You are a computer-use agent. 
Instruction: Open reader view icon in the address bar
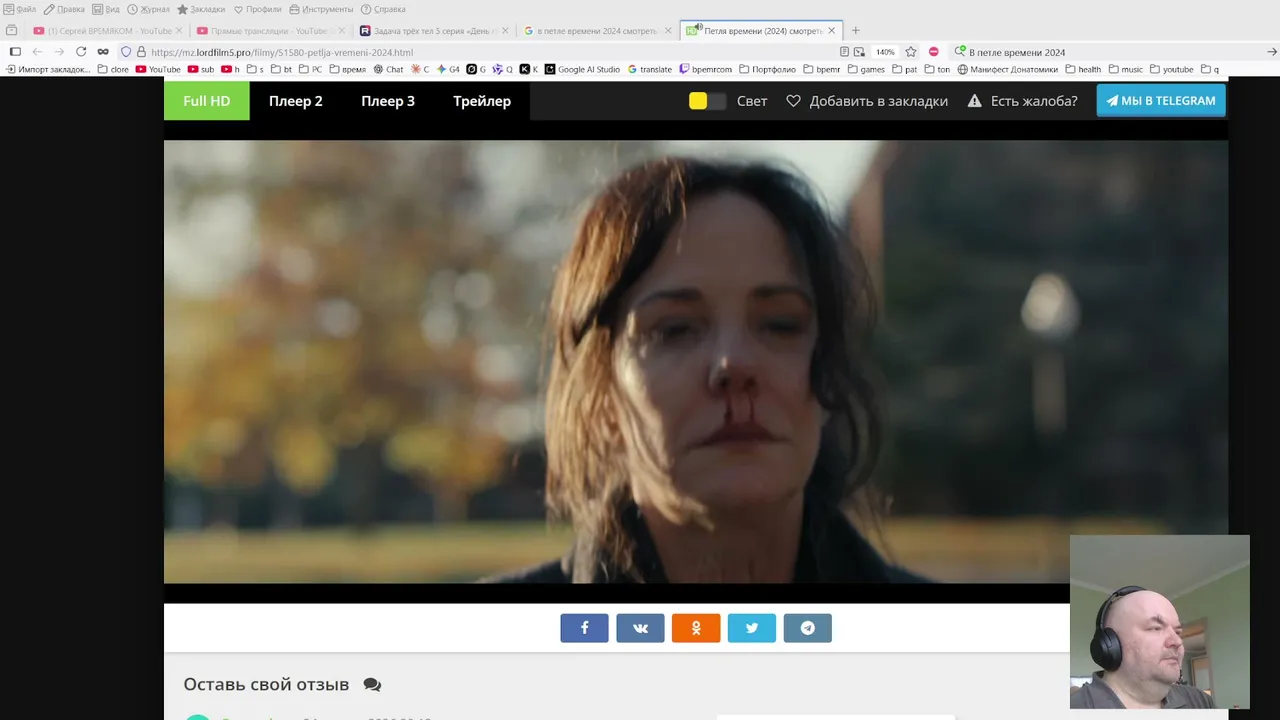point(845,52)
